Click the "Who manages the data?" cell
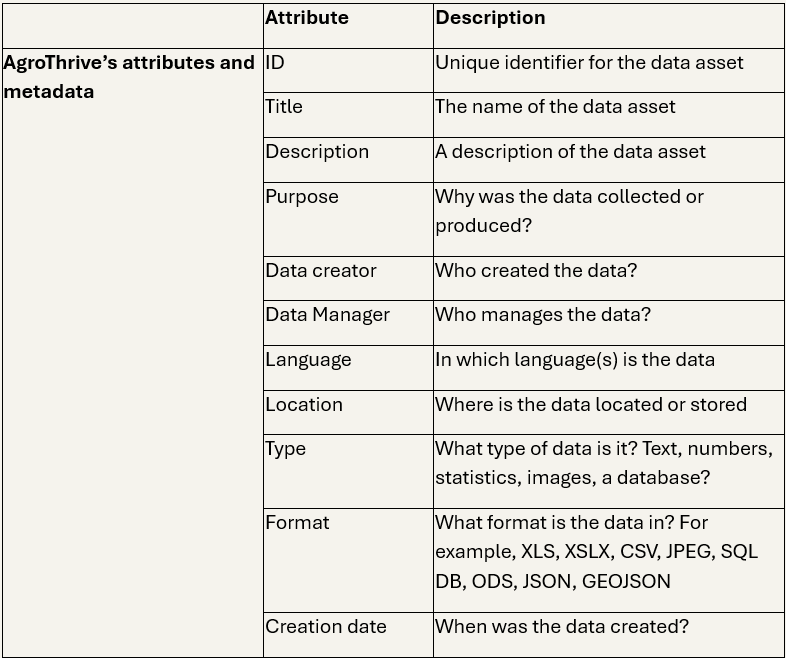 pyautogui.click(x=543, y=315)
